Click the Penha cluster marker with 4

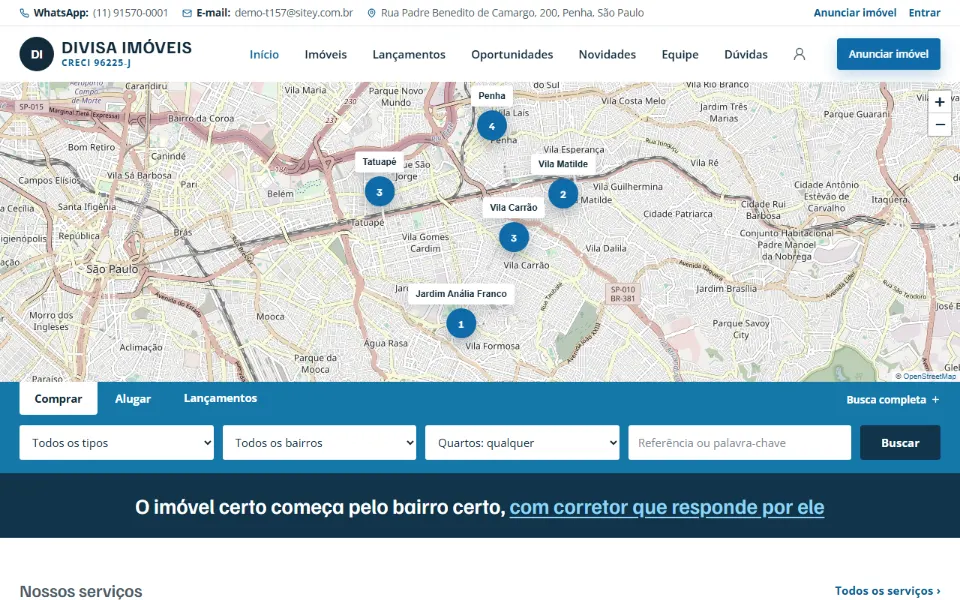(492, 126)
